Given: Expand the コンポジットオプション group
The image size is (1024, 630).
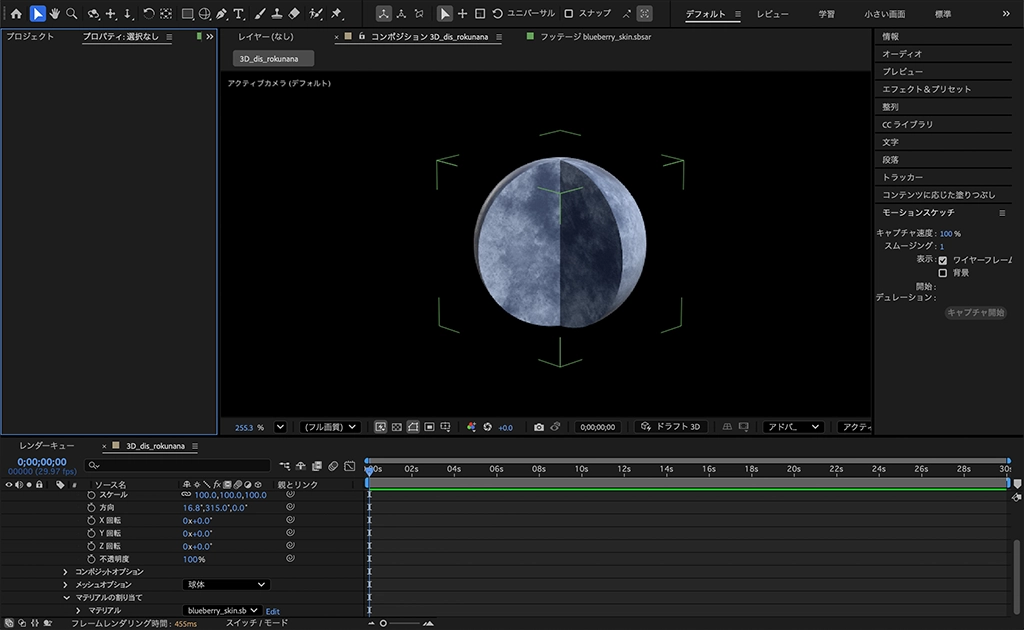Looking at the screenshot, I should click(x=66, y=572).
